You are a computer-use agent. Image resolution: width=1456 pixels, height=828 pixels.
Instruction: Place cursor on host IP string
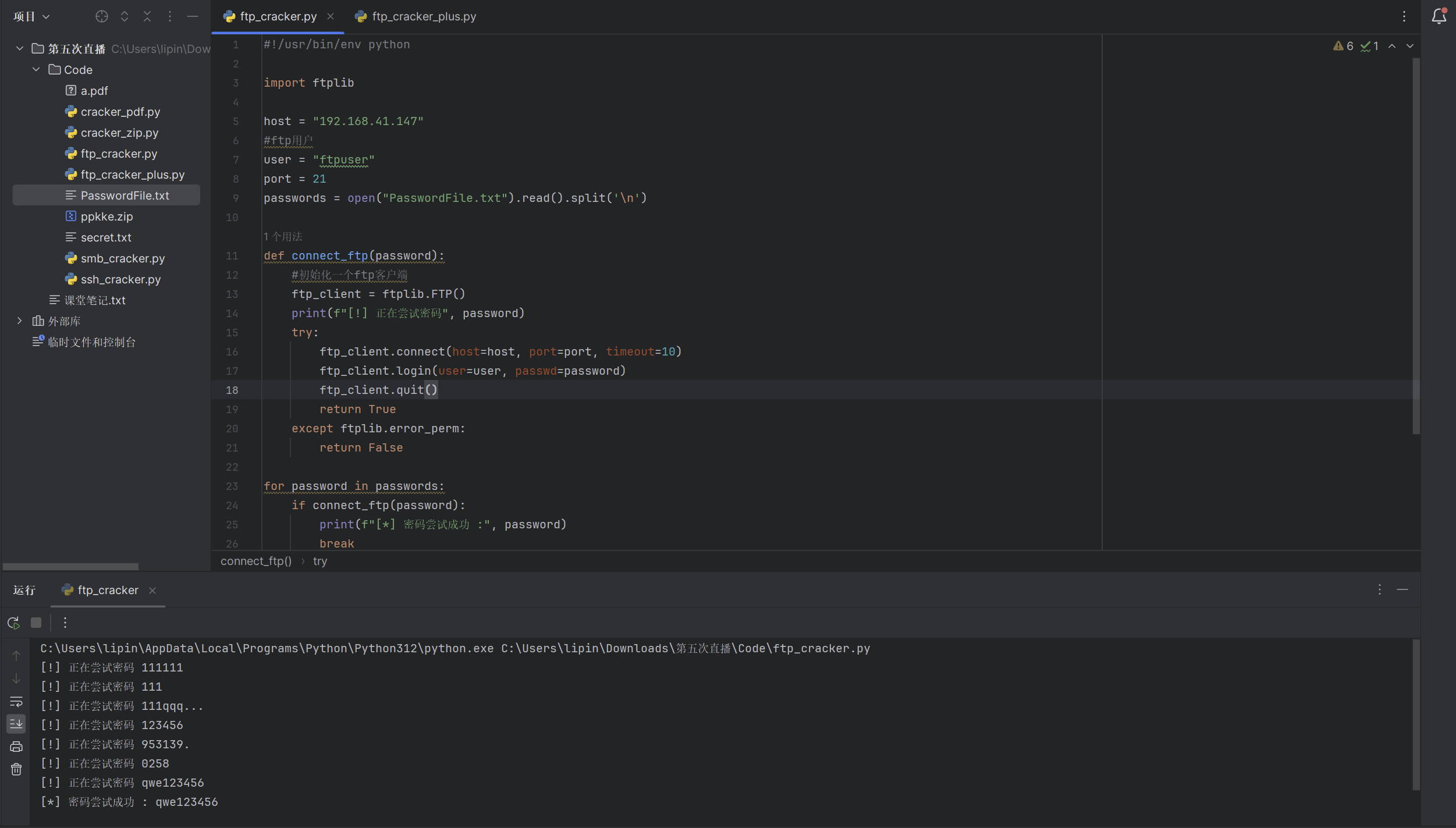point(368,121)
